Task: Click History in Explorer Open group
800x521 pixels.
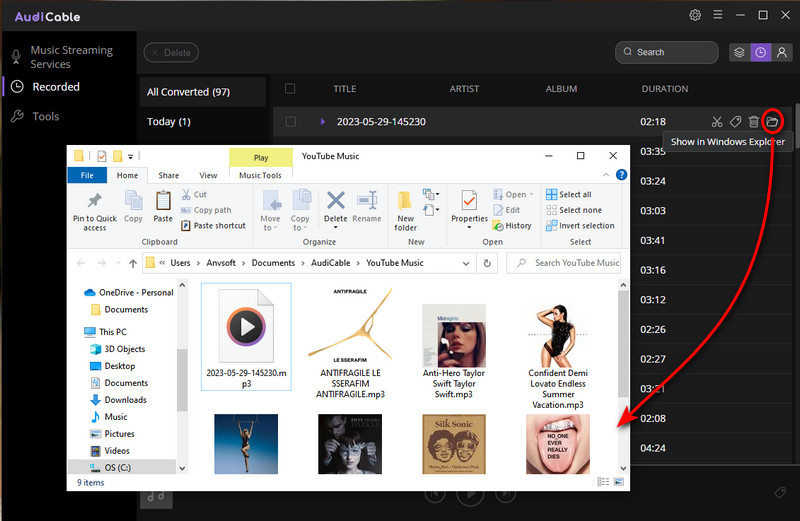Action: (512, 225)
